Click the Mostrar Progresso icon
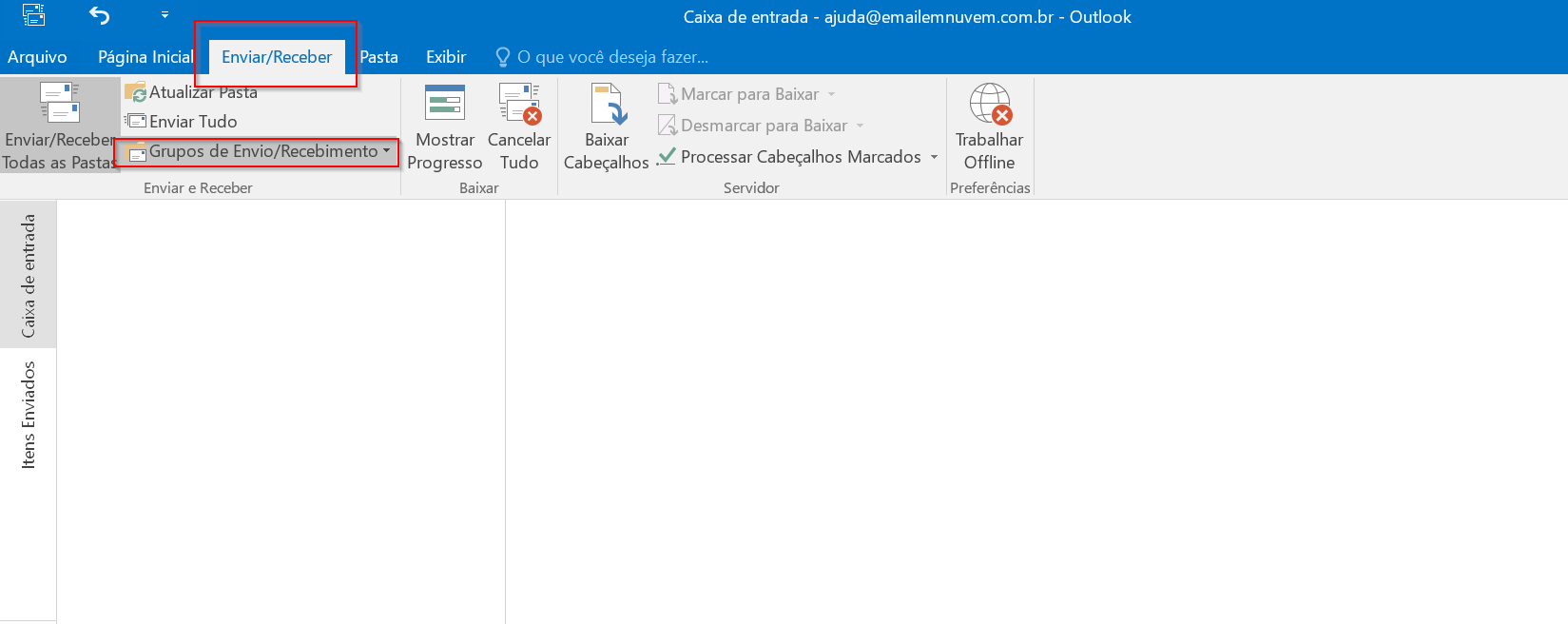This screenshot has width=1568, height=624. [x=445, y=102]
